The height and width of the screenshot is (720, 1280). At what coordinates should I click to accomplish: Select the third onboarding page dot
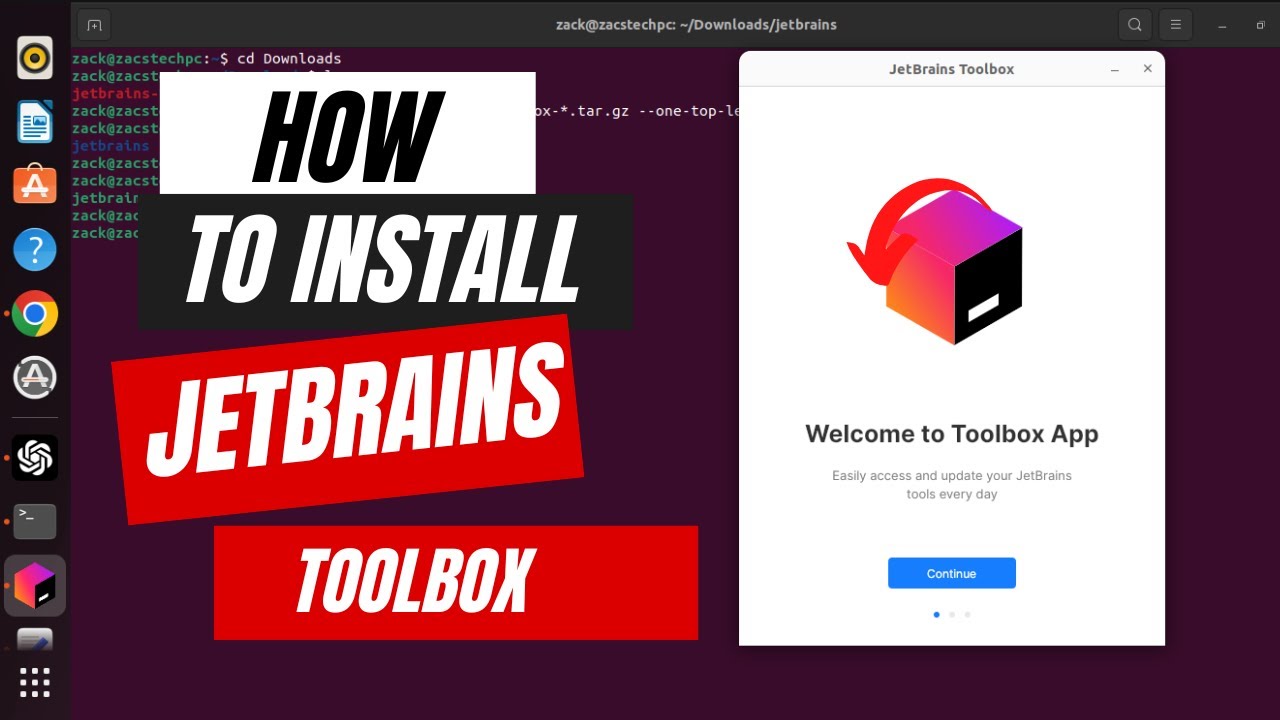point(967,615)
